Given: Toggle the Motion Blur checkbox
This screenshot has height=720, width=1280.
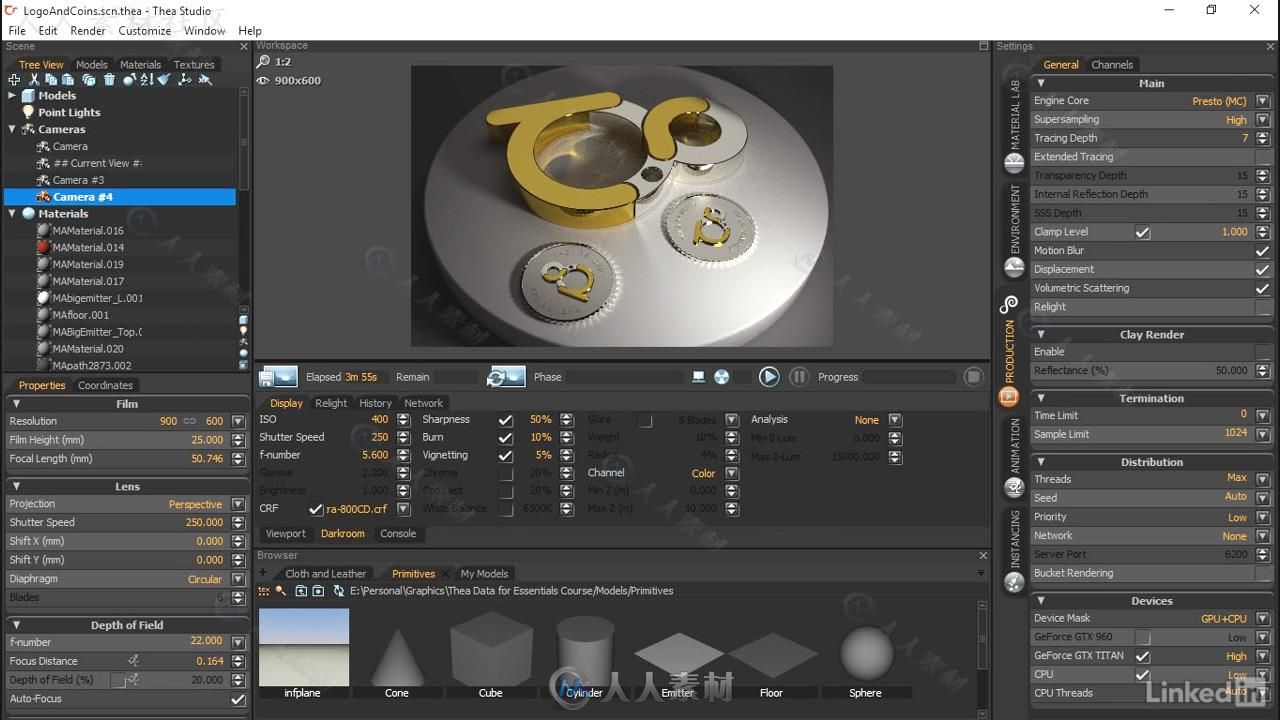Looking at the screenshot, I should [1262, 251].
